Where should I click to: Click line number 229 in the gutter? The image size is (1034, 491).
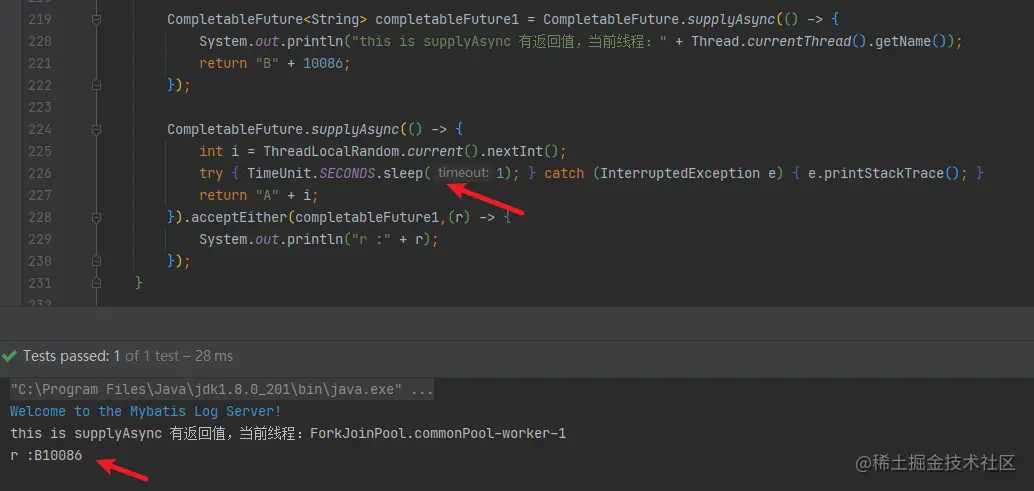tap(40, 239)
